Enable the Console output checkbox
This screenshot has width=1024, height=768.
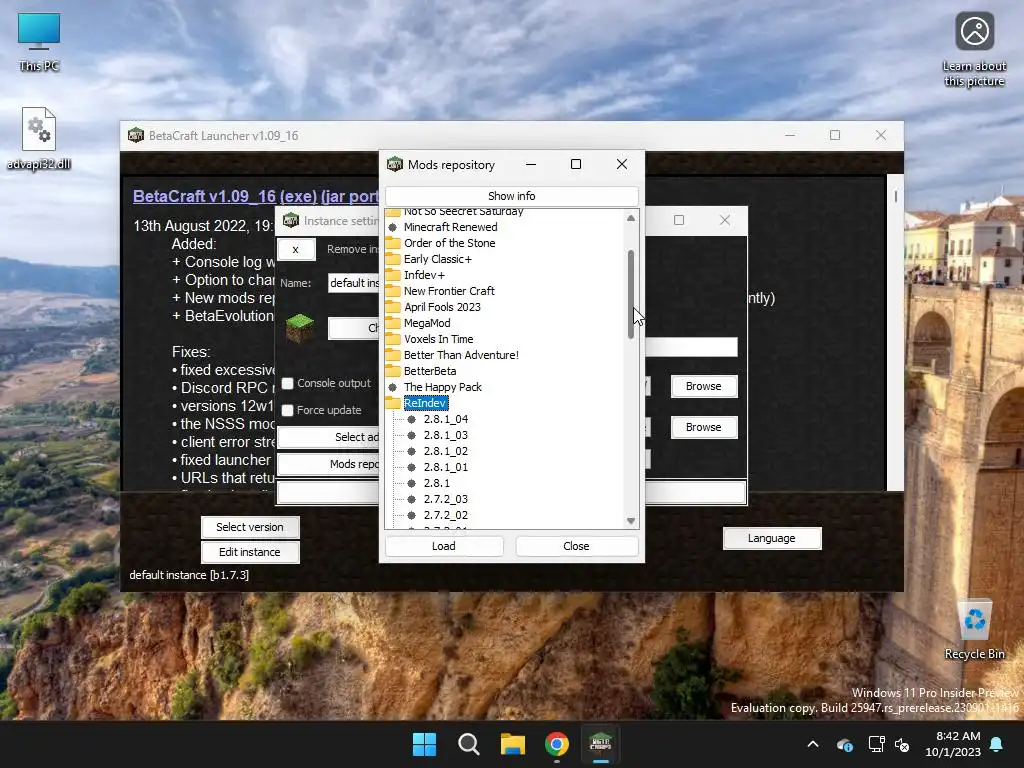(x=287, y=383)
